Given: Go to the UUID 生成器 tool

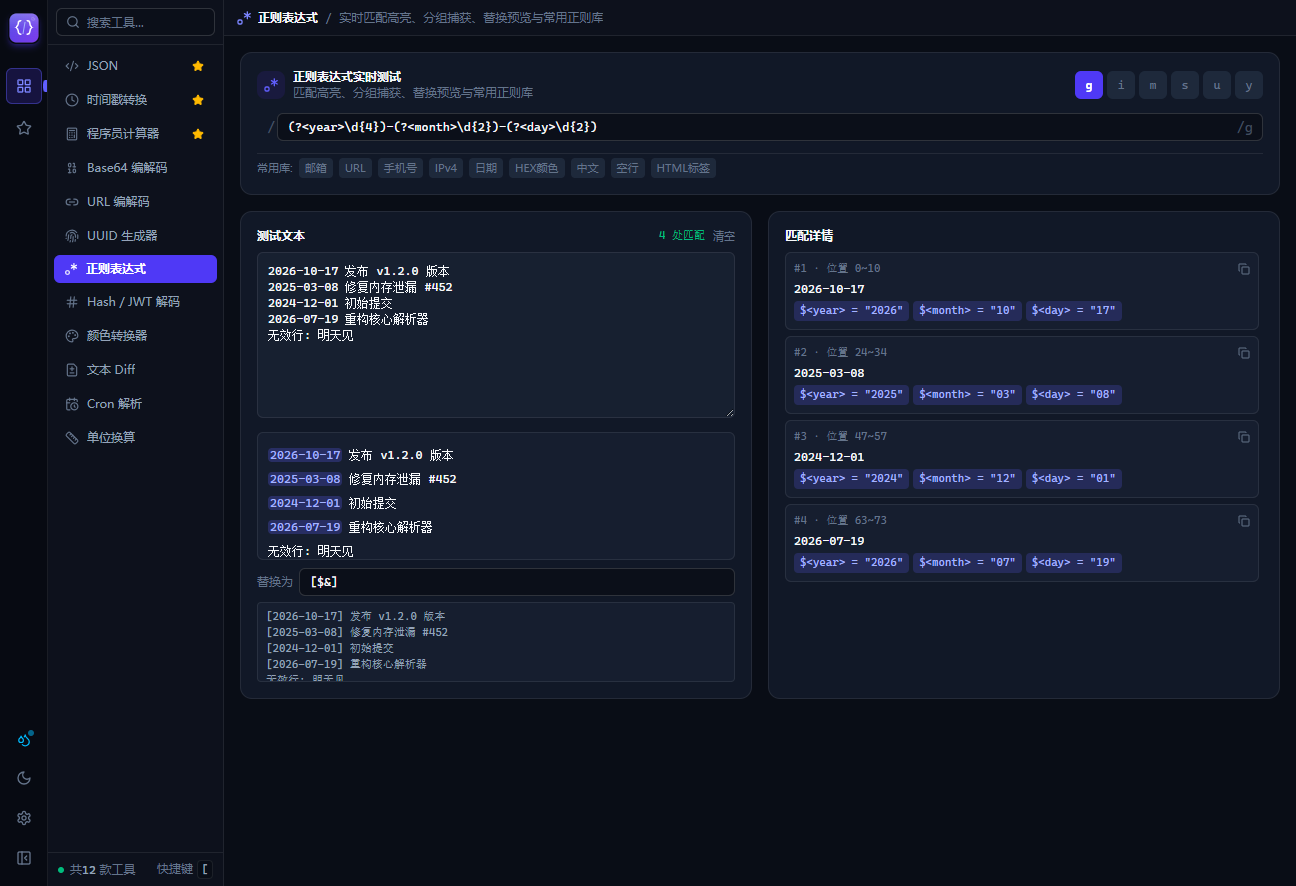Looking at the screenshot, I should click(x=135, y=236).
